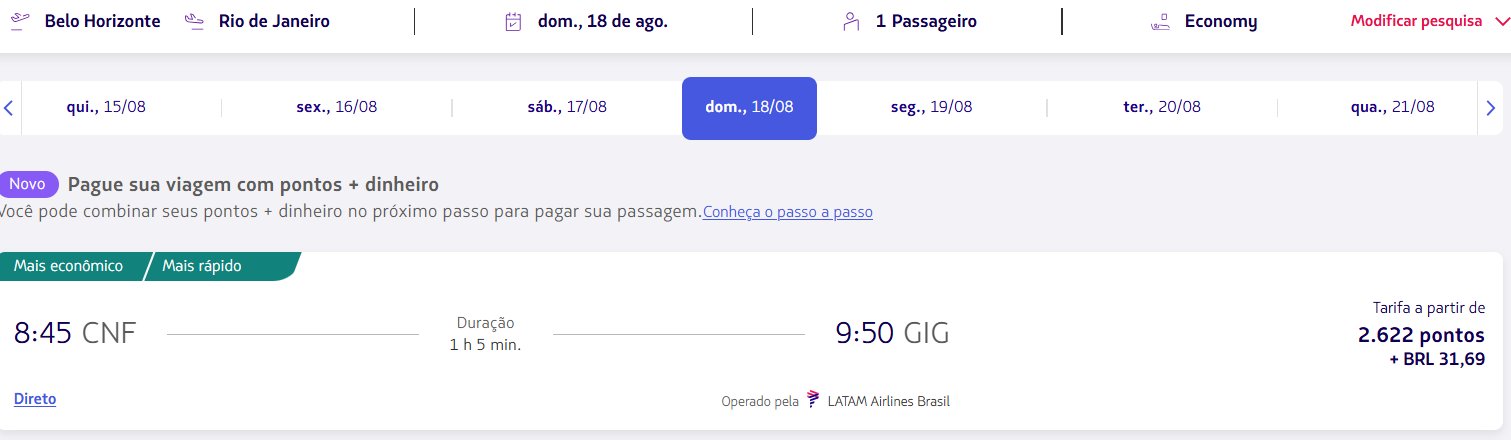Click the seat icon next to Economy
The height and width of the screenshot is (440, 1511).
(1161, 22)
